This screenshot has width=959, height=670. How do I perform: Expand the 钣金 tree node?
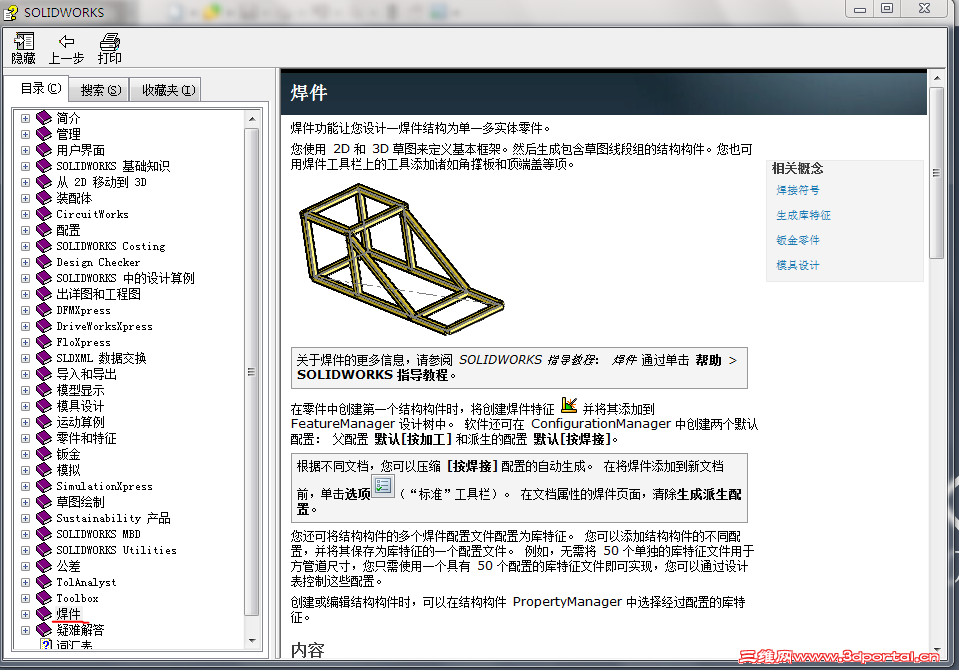(x=25, y=454)
